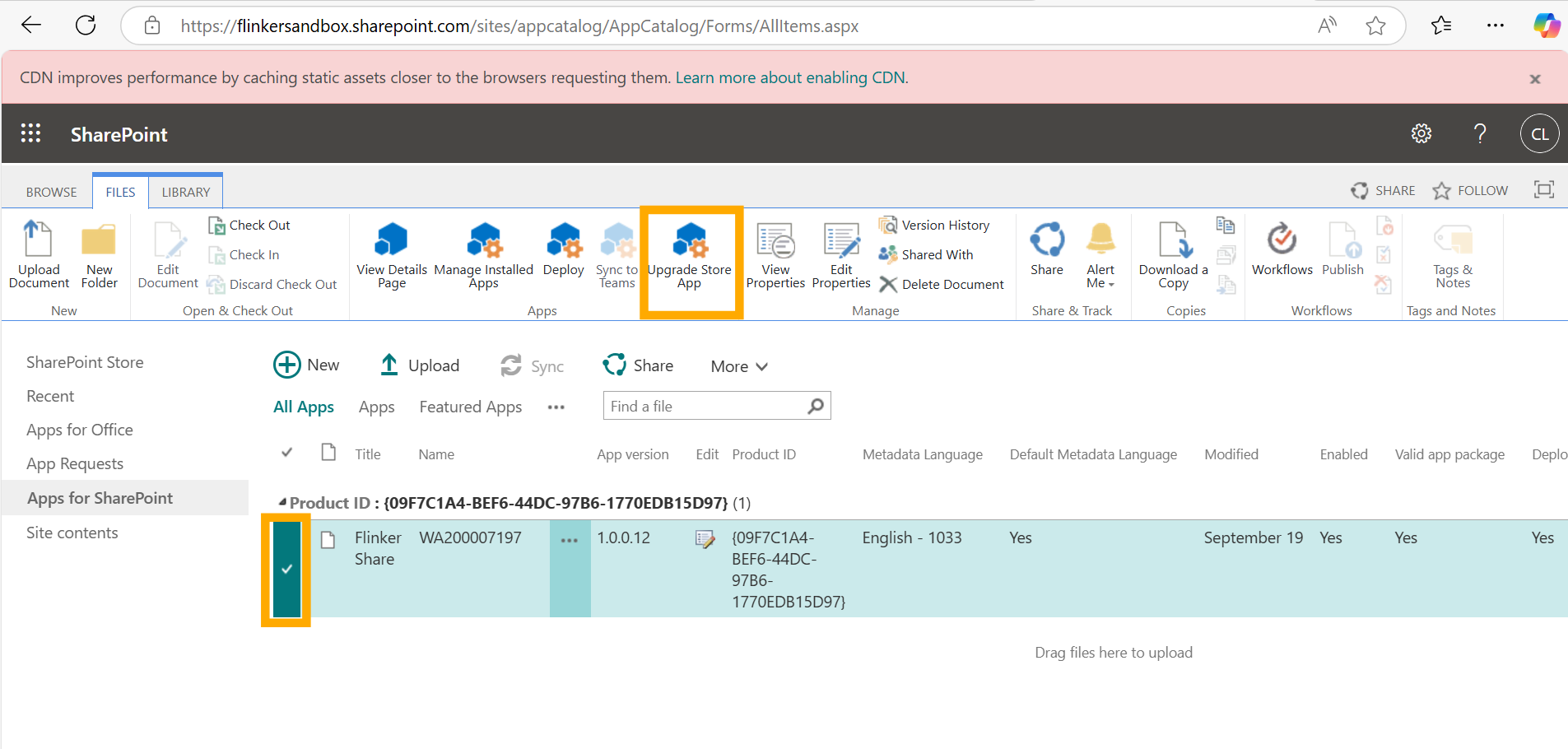This screenshot has width=1568, height=749.
Task: Open CL account profile menu
Action: tap(1540, 133)
